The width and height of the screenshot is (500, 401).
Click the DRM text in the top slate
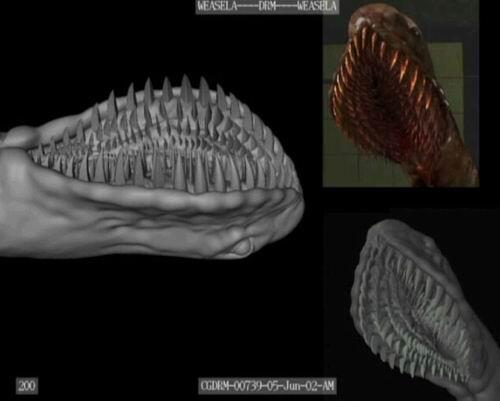pyautogui.click(x=267, y=6)
